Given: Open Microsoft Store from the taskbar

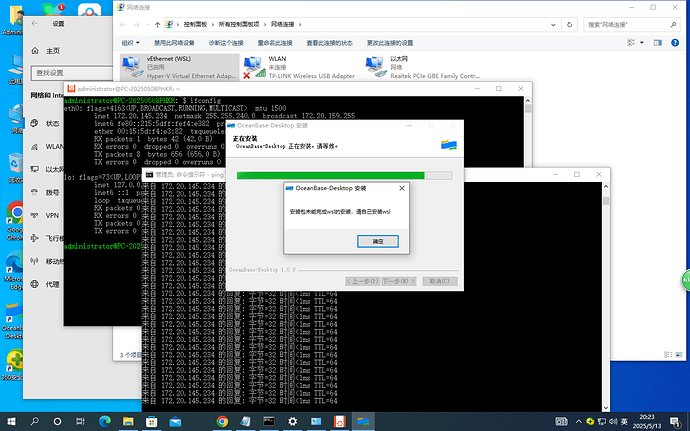Looking at the screenshot, I should tap(152, 422).
